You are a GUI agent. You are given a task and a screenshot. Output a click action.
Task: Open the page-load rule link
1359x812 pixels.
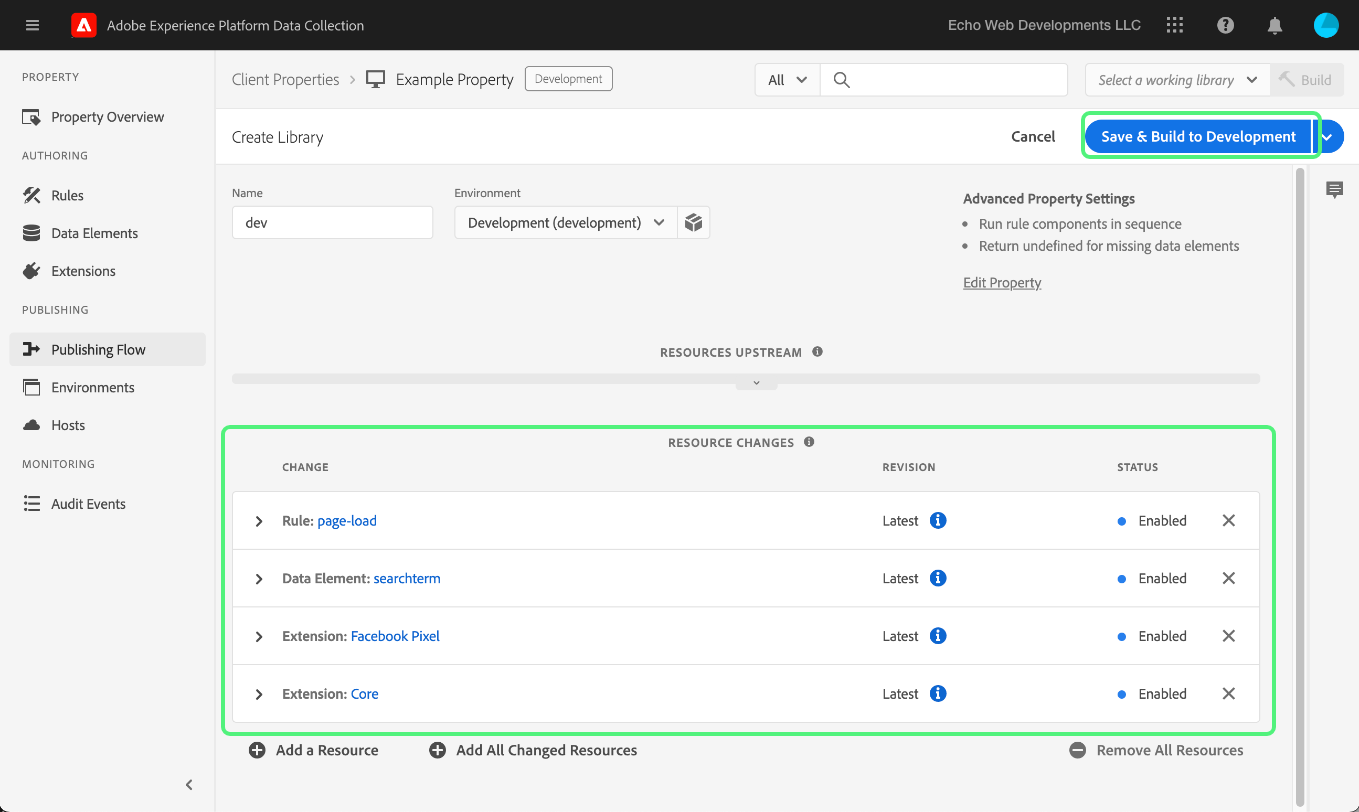coord(347,521)
